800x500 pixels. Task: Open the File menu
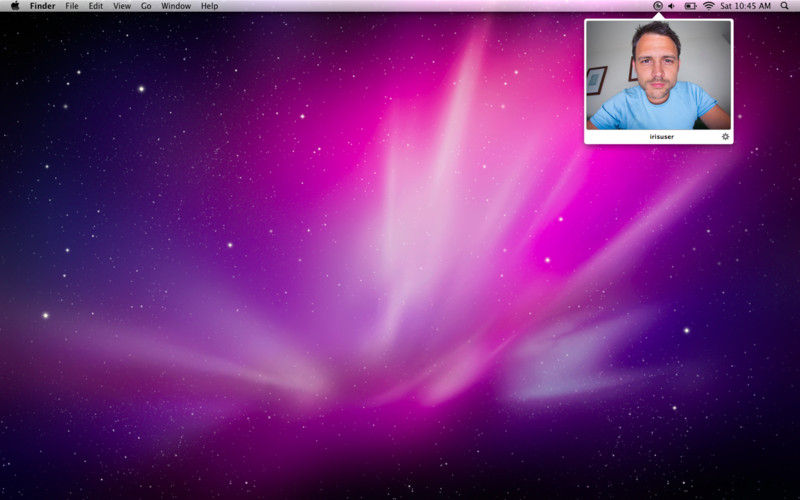click(x=72, y=6)
